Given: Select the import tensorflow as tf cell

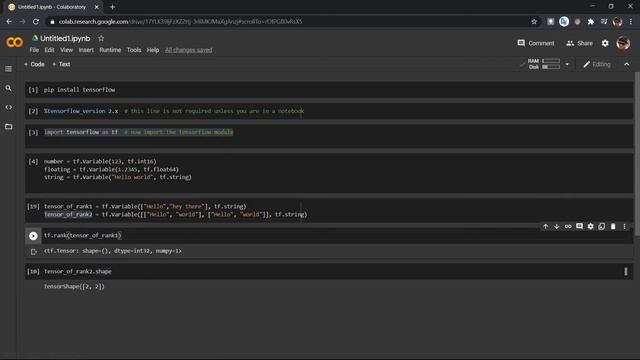Looking at the screenshot, I should [329, 136].
